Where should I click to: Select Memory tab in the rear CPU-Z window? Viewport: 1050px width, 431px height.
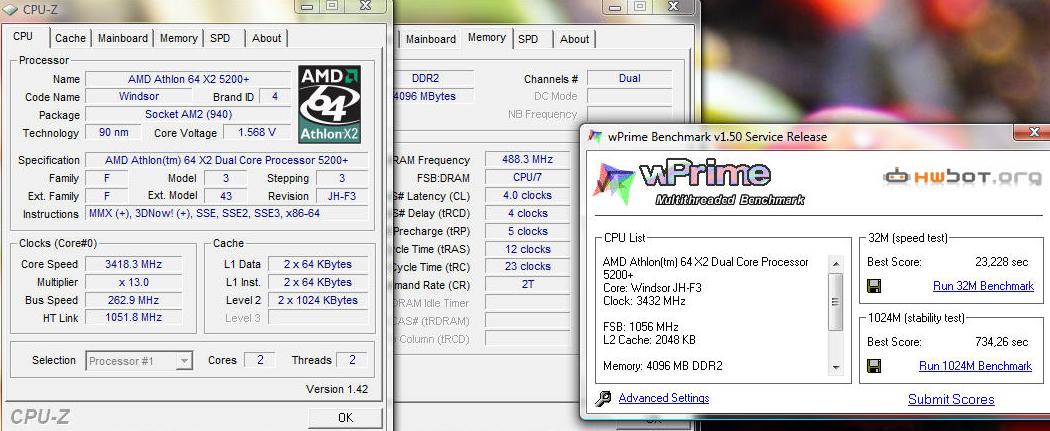pyautogui.click(x=487, y=37)
